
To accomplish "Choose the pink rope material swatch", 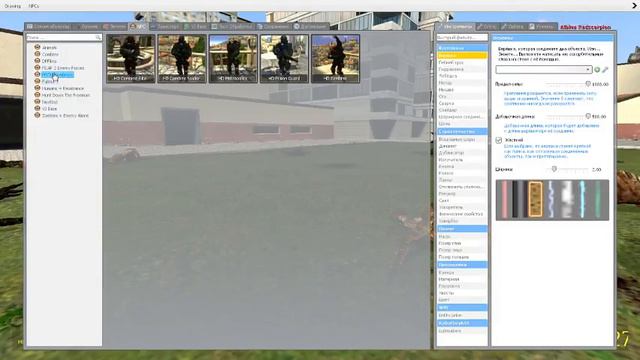I will [504, 200].
